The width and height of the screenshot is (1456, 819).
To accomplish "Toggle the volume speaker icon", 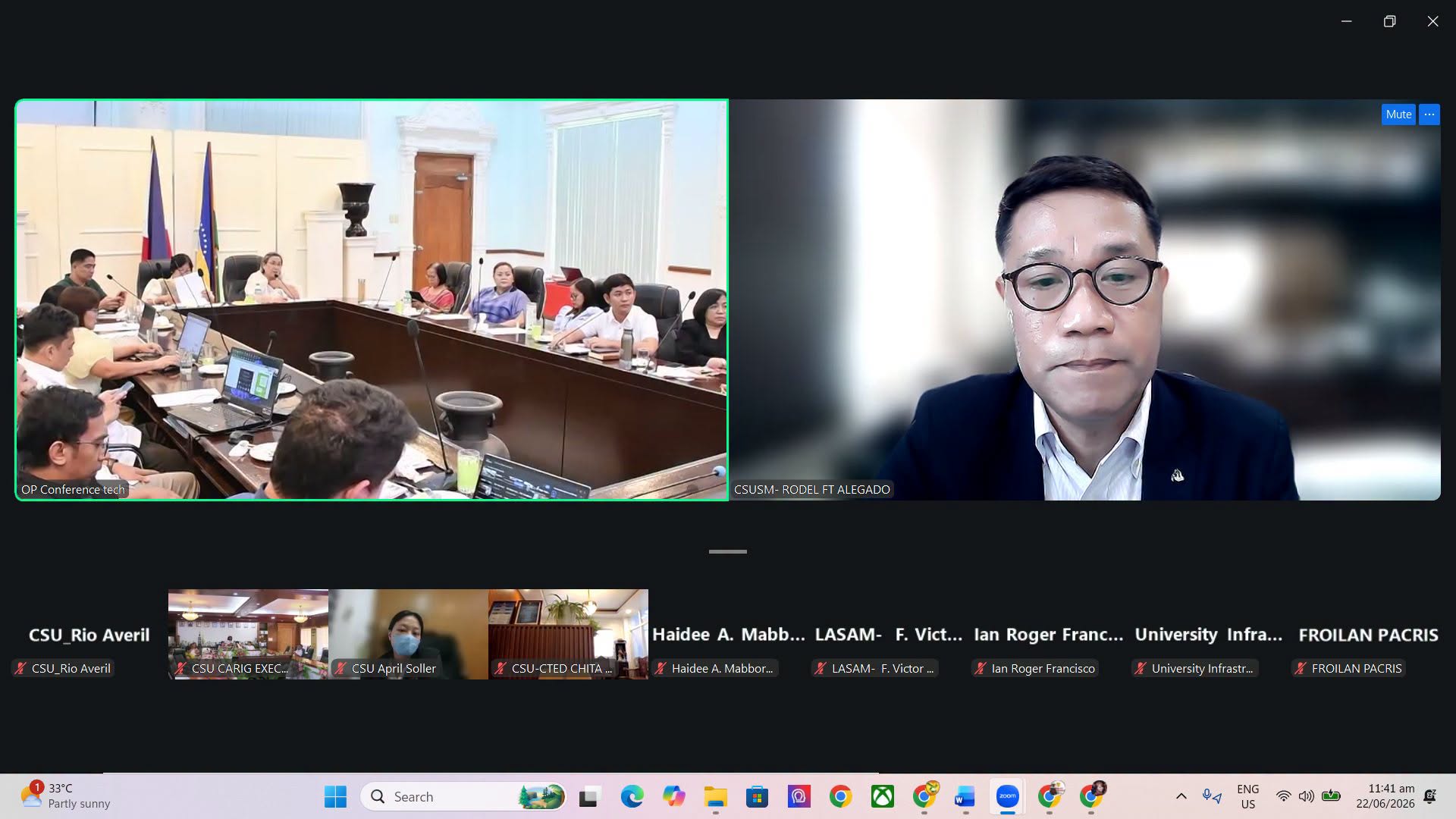I will (x=1306, y=796).
